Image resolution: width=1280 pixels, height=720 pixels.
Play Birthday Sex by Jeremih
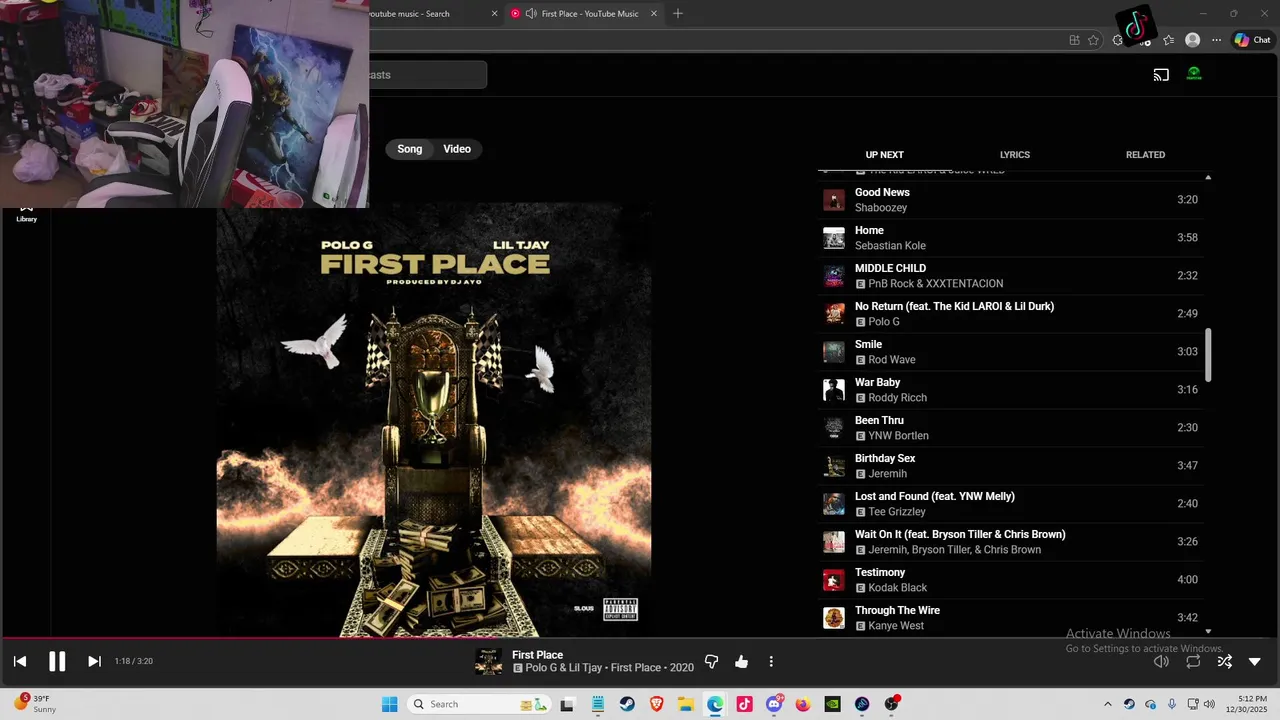(x=1010, y=466)
